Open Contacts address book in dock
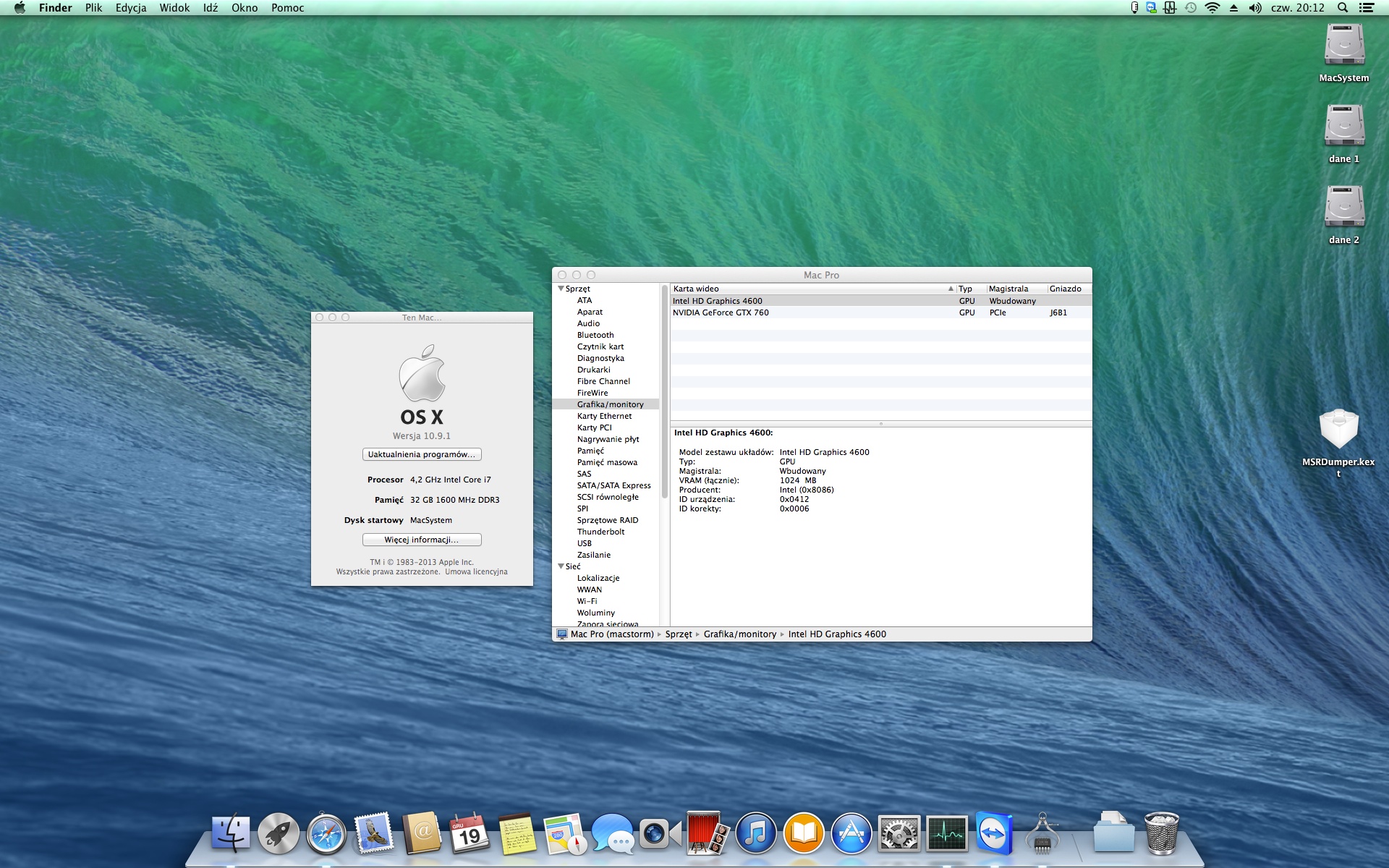The image size is (1389, 868). [422, 833]
